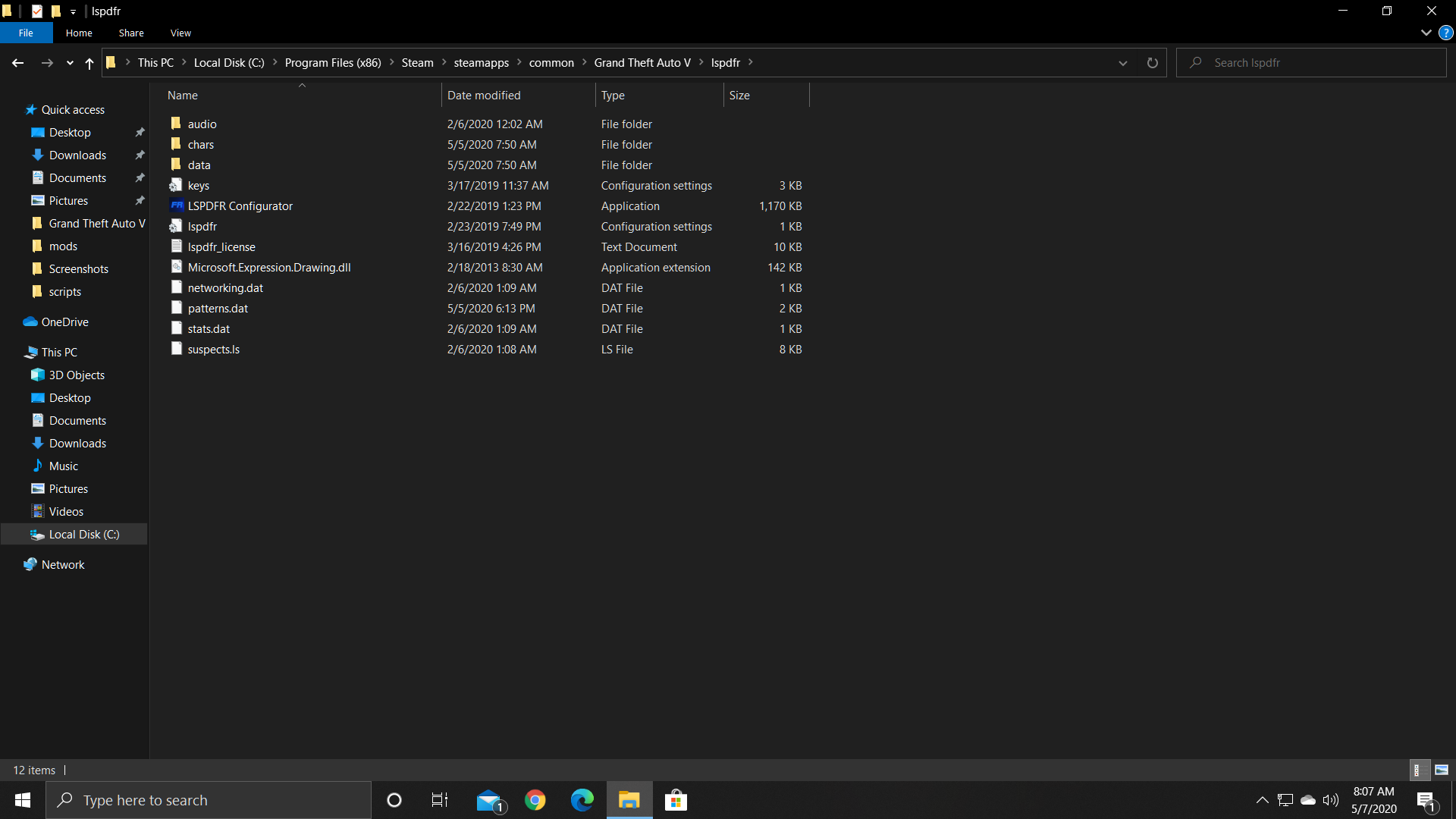Click the Back navigation arrow
The height and width of the screenshot is (819, 1456).
pyautogui.click(x=17, y=63)
